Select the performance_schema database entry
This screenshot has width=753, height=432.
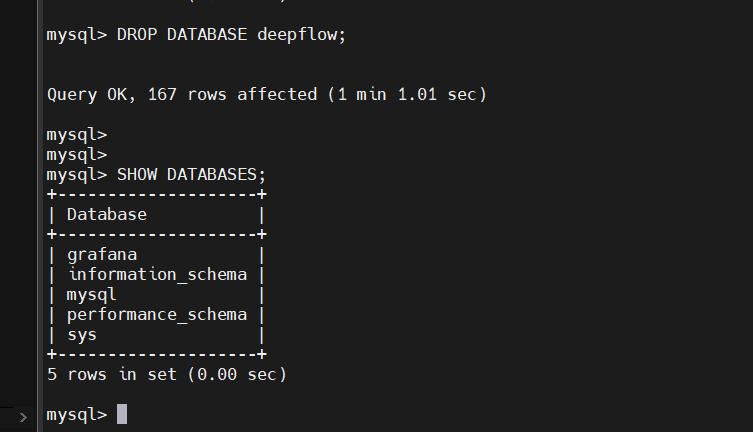[157, 315]
